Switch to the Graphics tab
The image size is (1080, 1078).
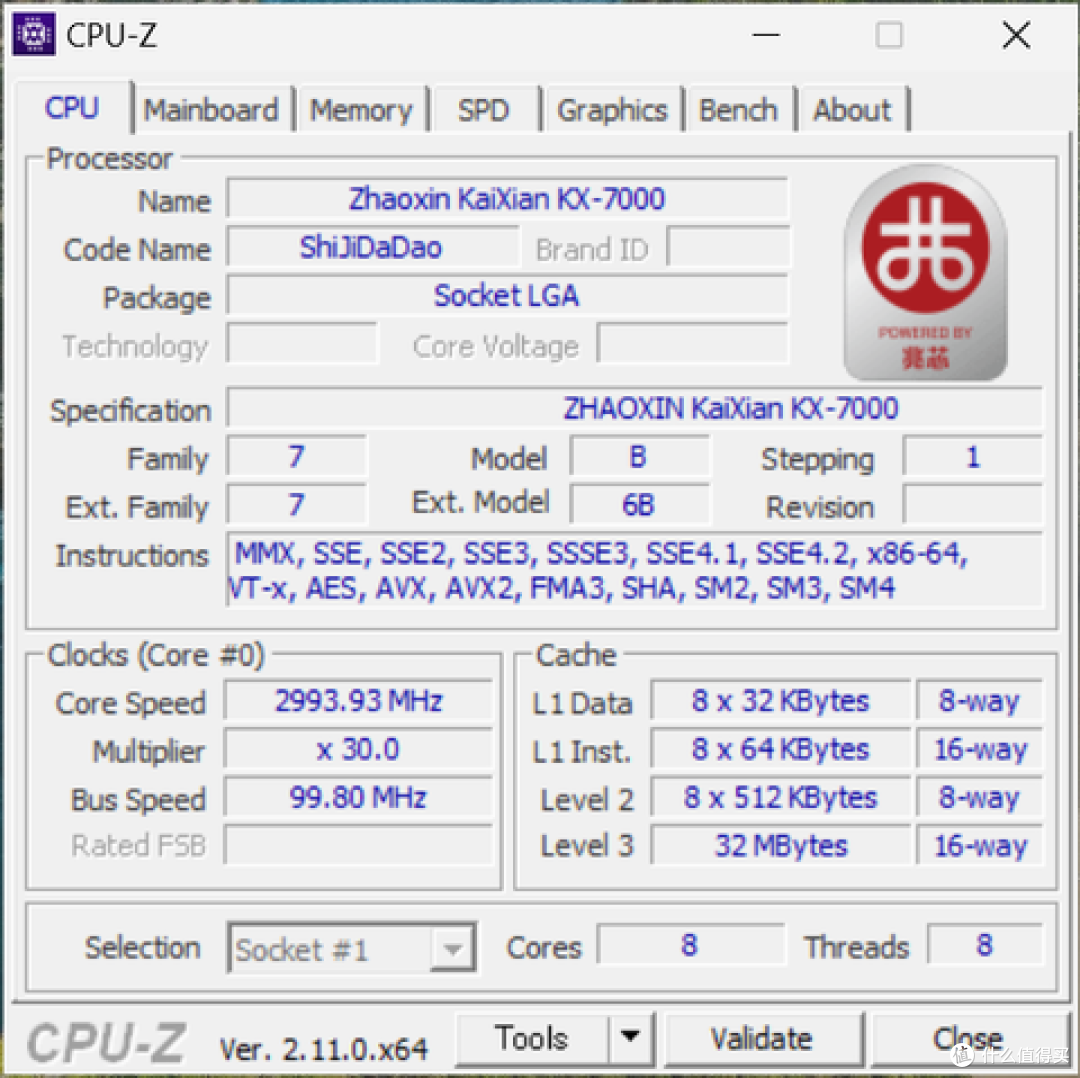(612, 110)
